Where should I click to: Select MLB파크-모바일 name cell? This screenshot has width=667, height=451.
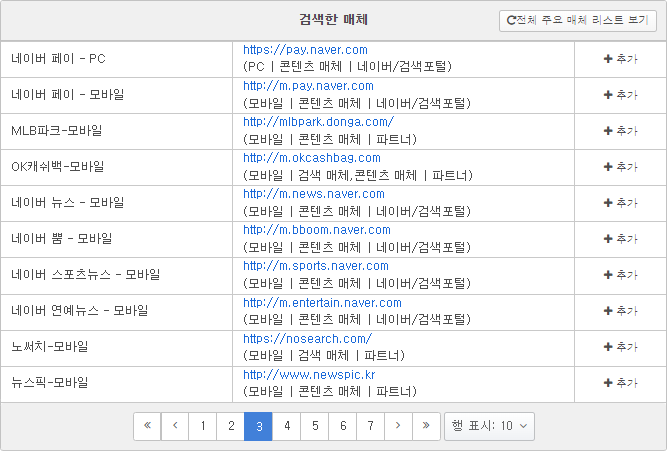point(117,131)
